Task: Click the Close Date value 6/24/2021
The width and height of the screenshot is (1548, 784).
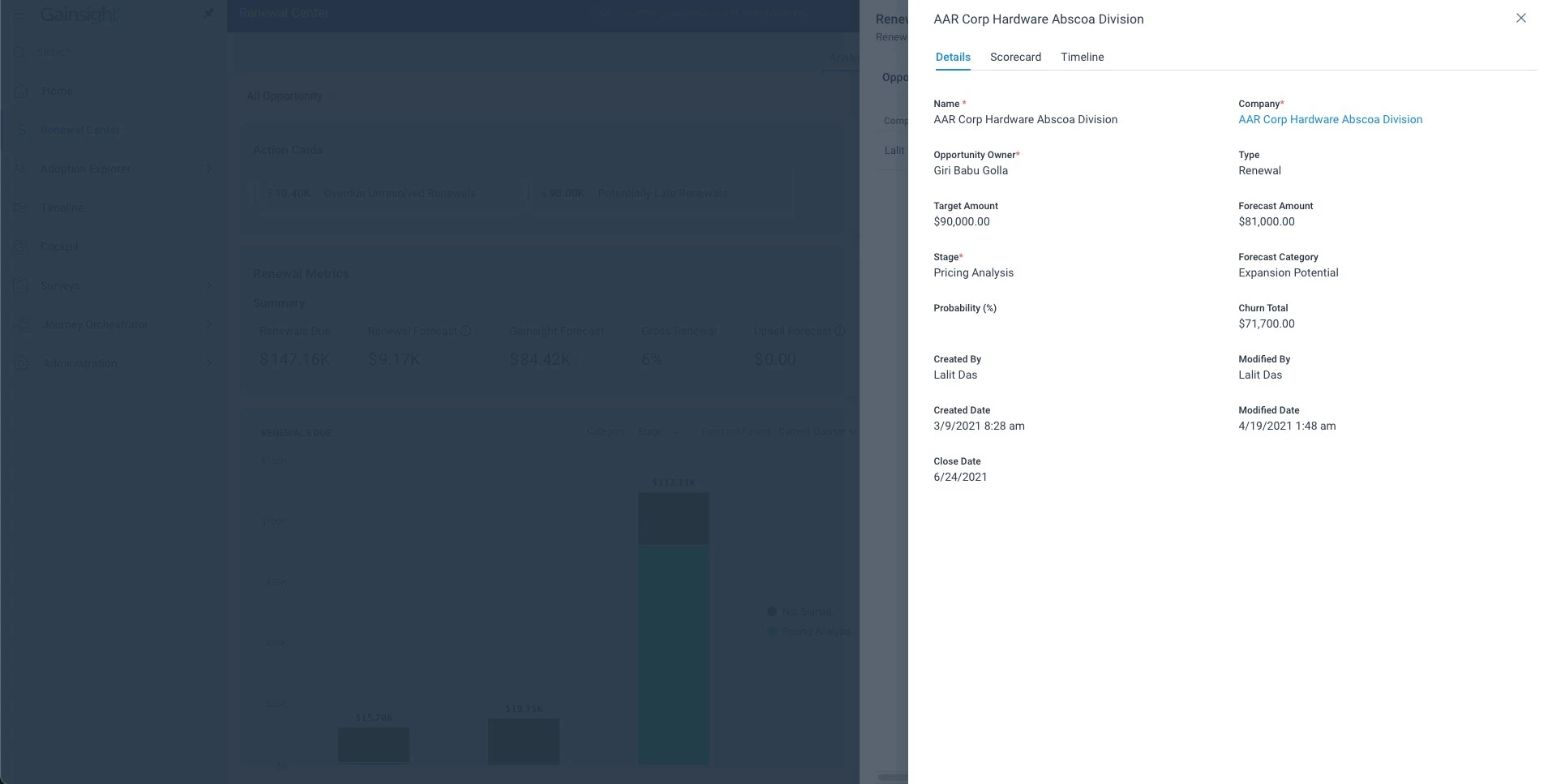Action: (x=960, y=477)
